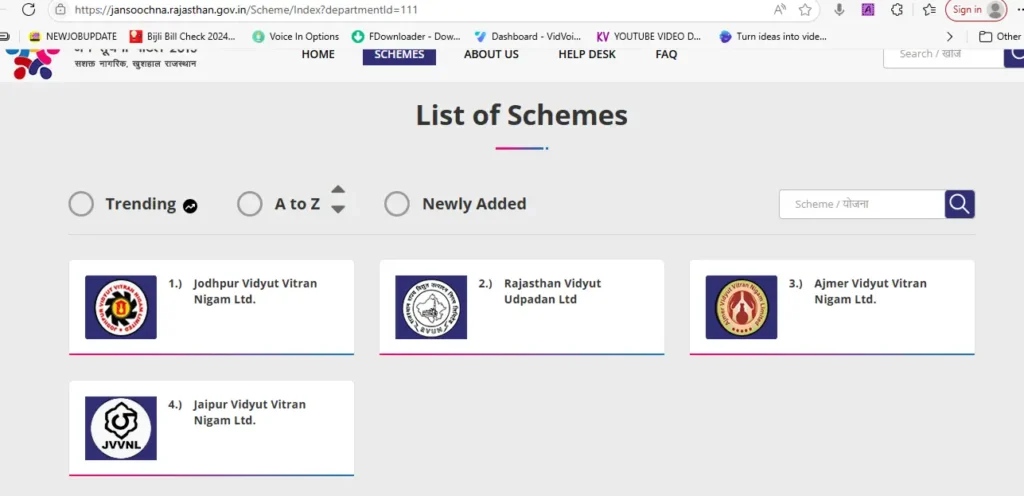This screenshot has height=496, width=1024.
Task: Select the A to Z radio button
Action: [250, 204]
